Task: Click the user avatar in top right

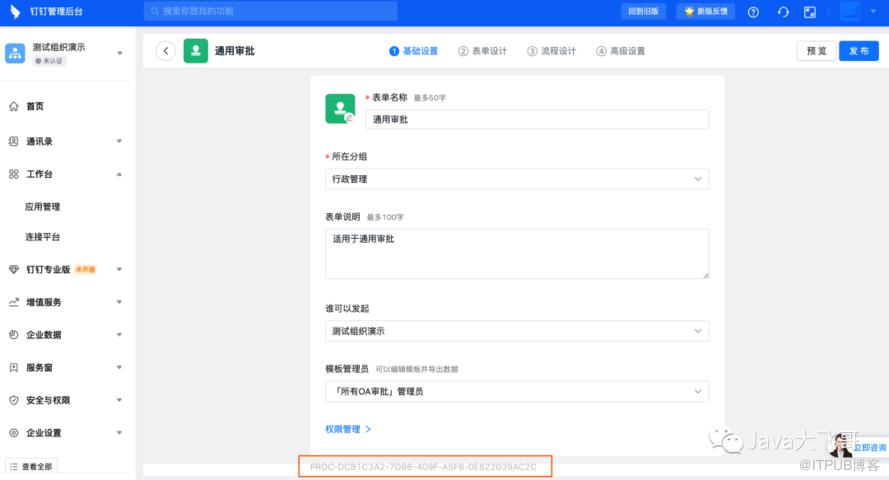Action: pos(849,12)
